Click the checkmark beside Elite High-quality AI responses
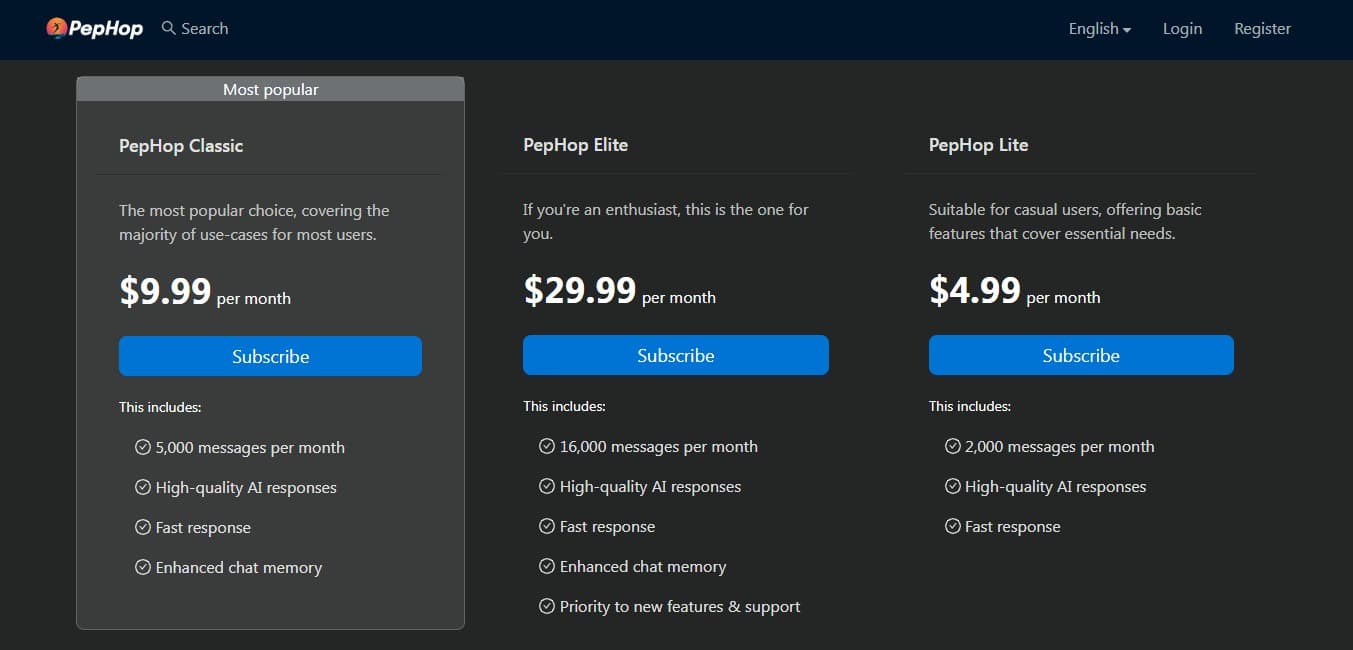 (x=547, y=486)
